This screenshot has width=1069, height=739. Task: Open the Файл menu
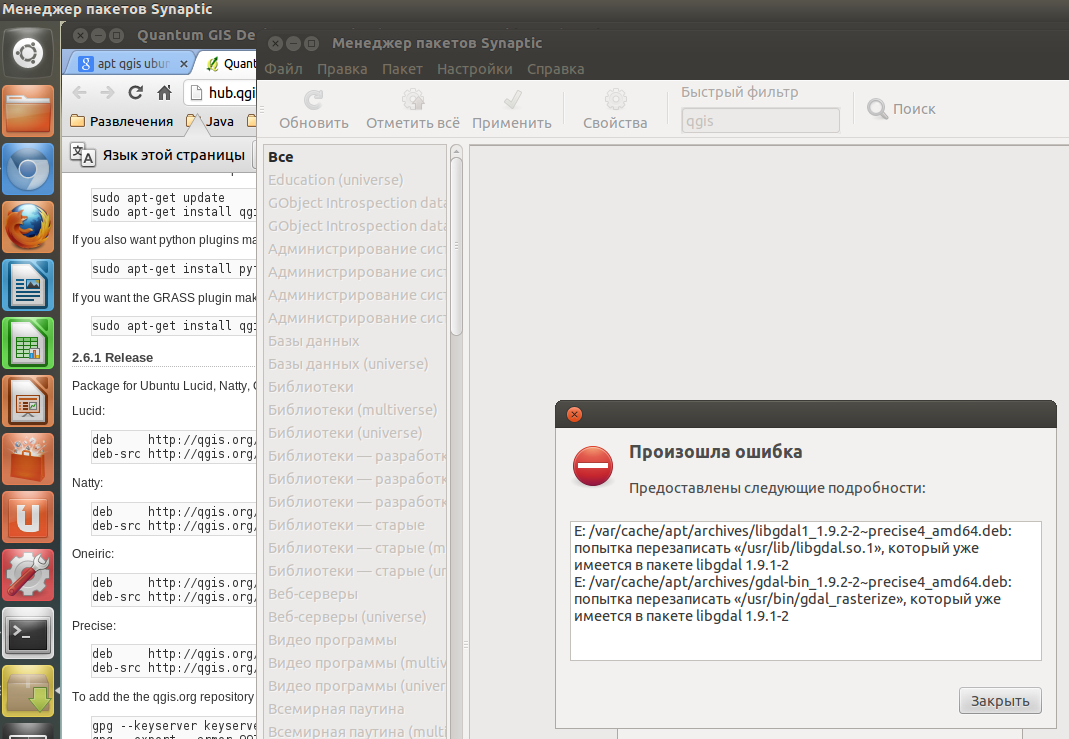284,69
